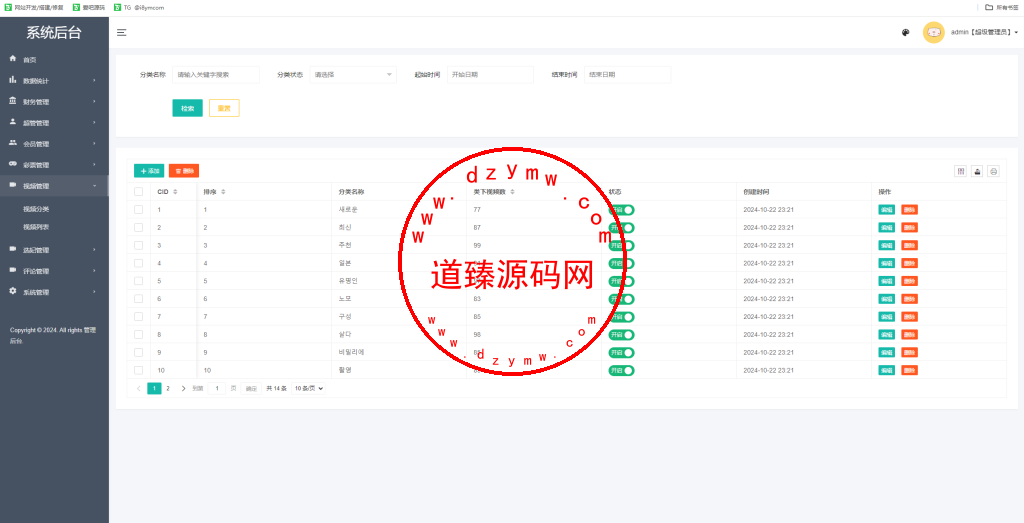The width and height of the screenshot is (1024, 523).
Task: Click the green 添加 add button
Action: click(149, 171)
